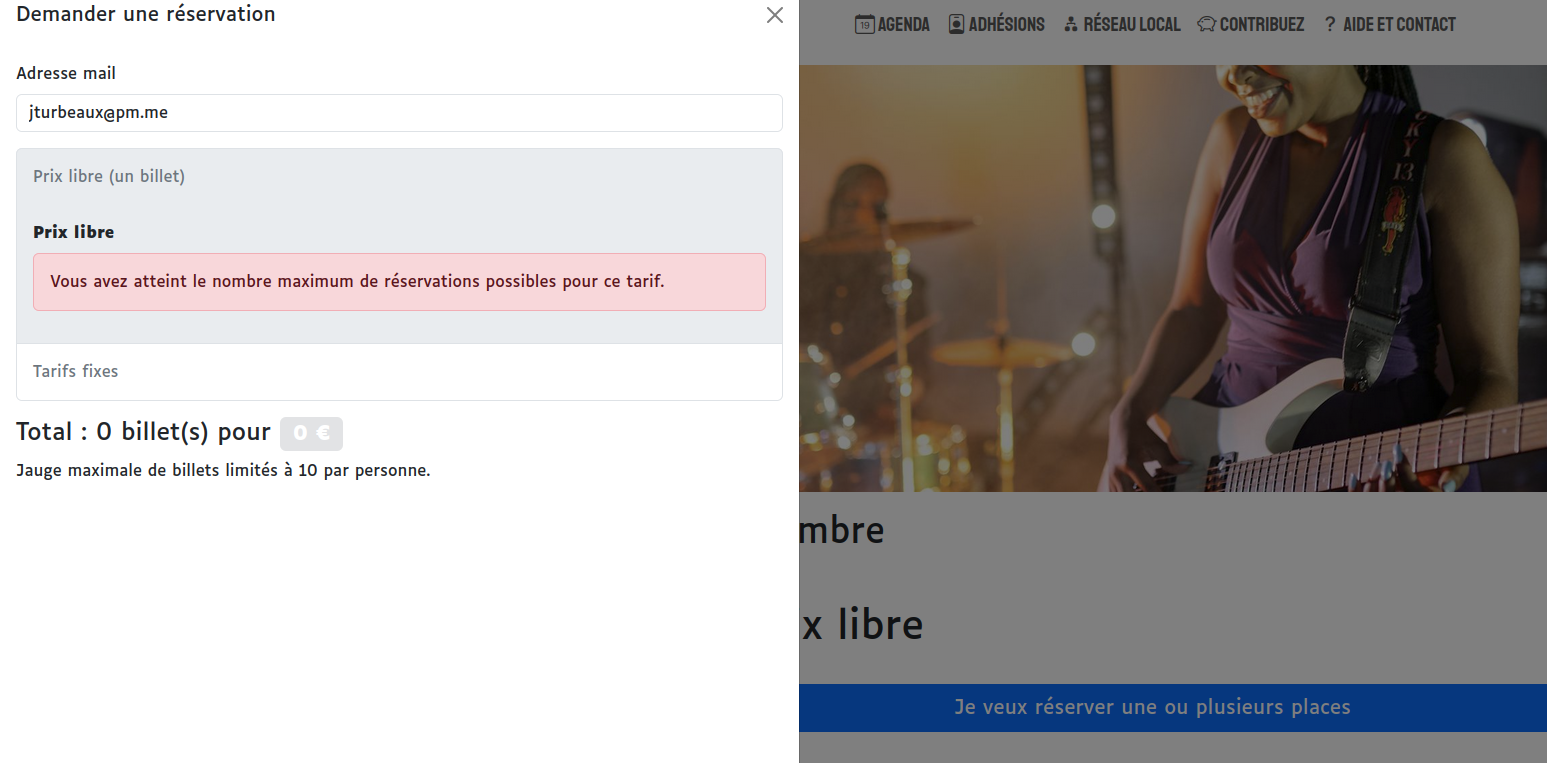Click the Réseau local network icon
1547x763 pixels.
click(1071, 25)
